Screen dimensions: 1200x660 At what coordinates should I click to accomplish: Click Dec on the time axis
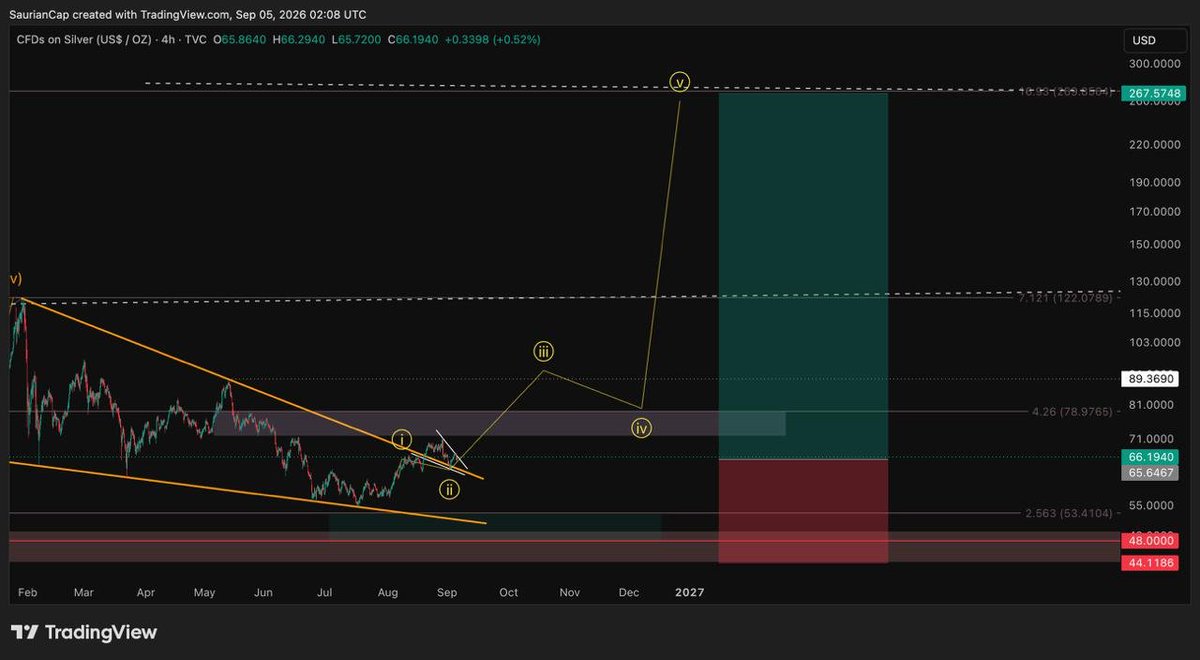click(629, 593)
